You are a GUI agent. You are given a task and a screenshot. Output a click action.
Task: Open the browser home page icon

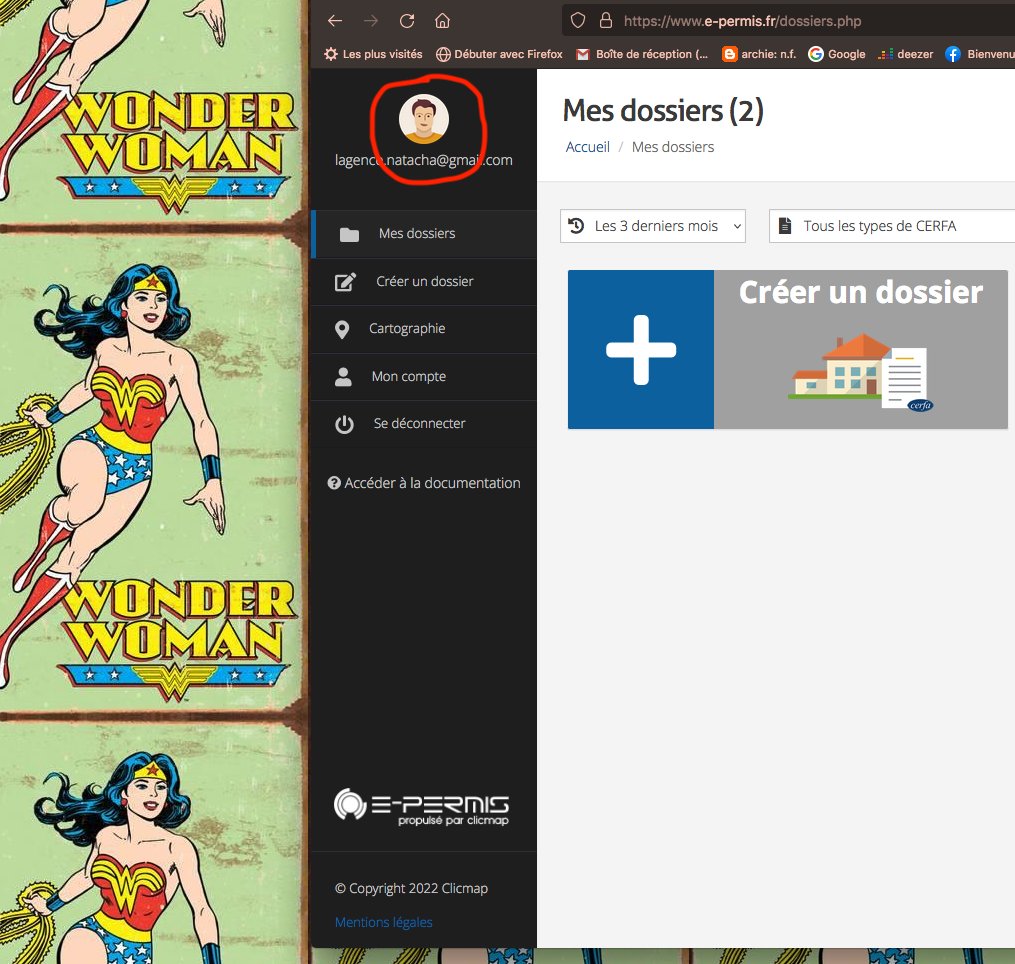[x=442, y=21]
